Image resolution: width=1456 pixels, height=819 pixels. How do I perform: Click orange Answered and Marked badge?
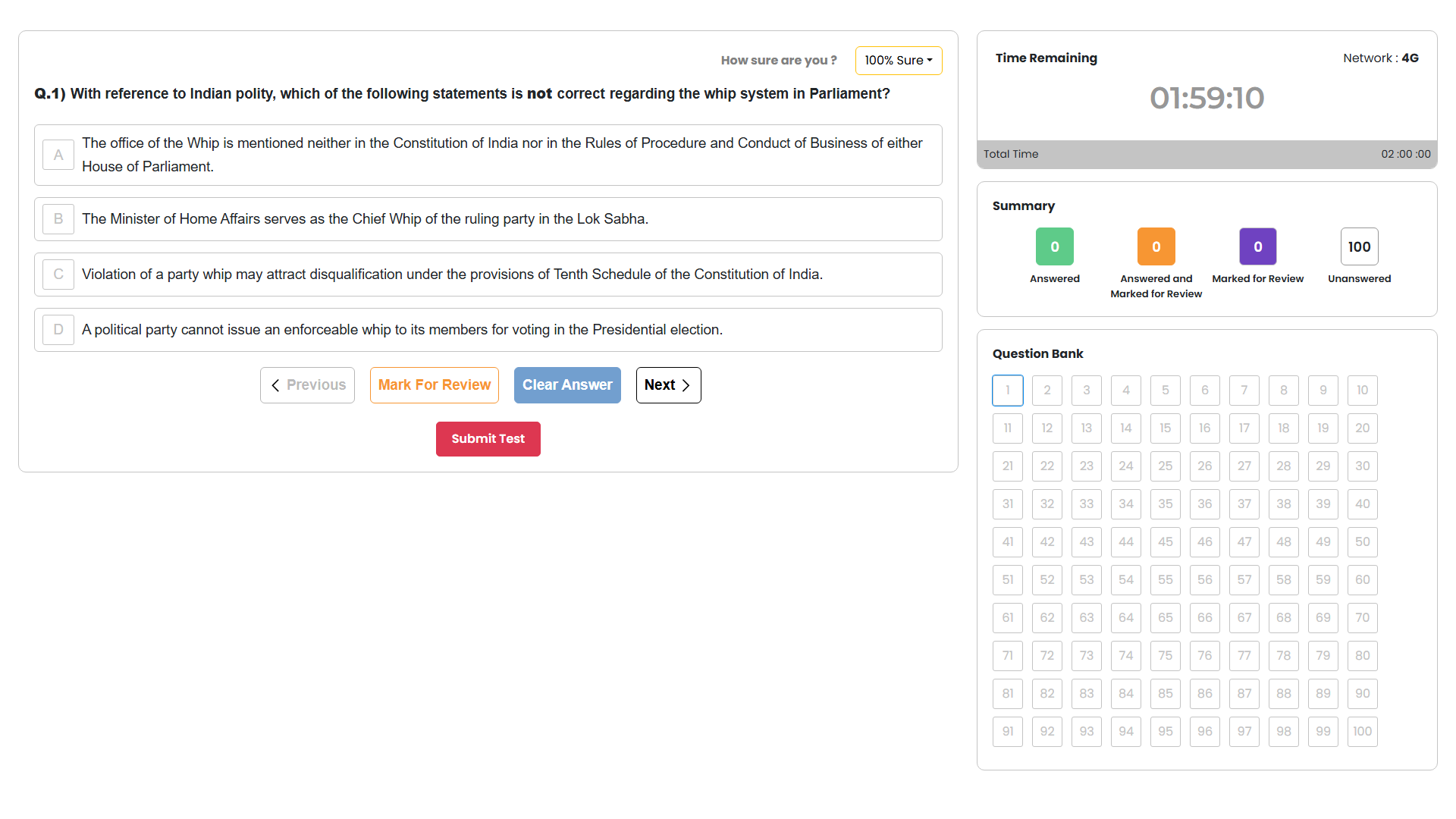[x=1156, y=246]
